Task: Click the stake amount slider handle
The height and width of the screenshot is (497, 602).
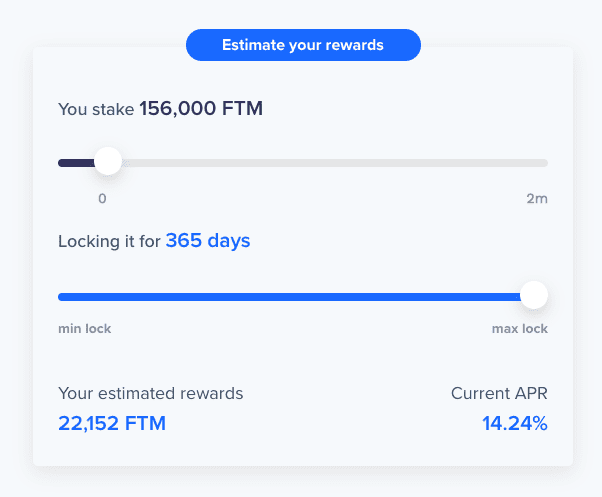Action: [108, 162]
